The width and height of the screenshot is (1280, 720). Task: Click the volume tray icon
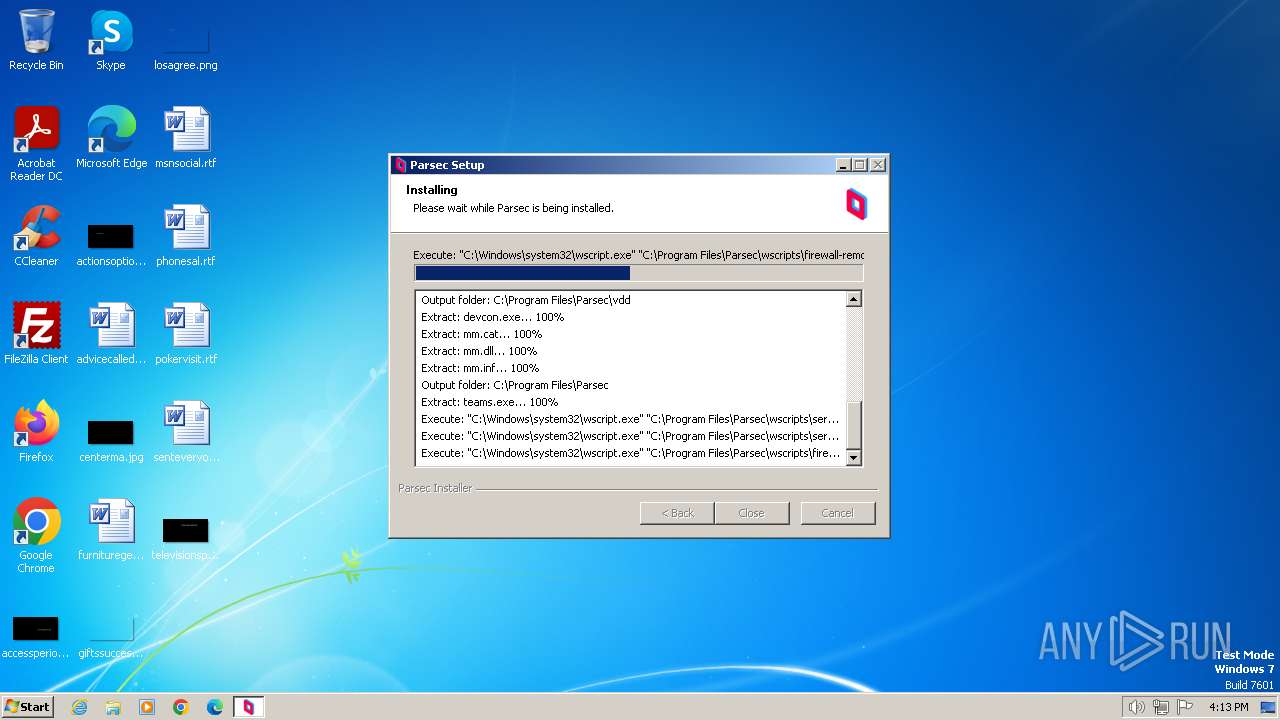(x=1136, y=707)
